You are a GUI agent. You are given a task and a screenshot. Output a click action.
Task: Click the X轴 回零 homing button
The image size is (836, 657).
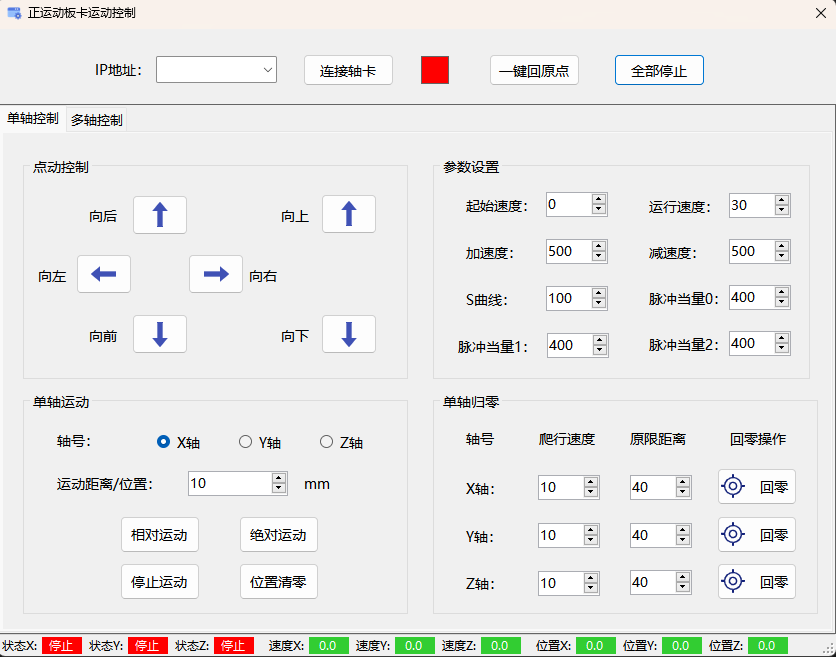pyautogui.click(x=757, y=486)
